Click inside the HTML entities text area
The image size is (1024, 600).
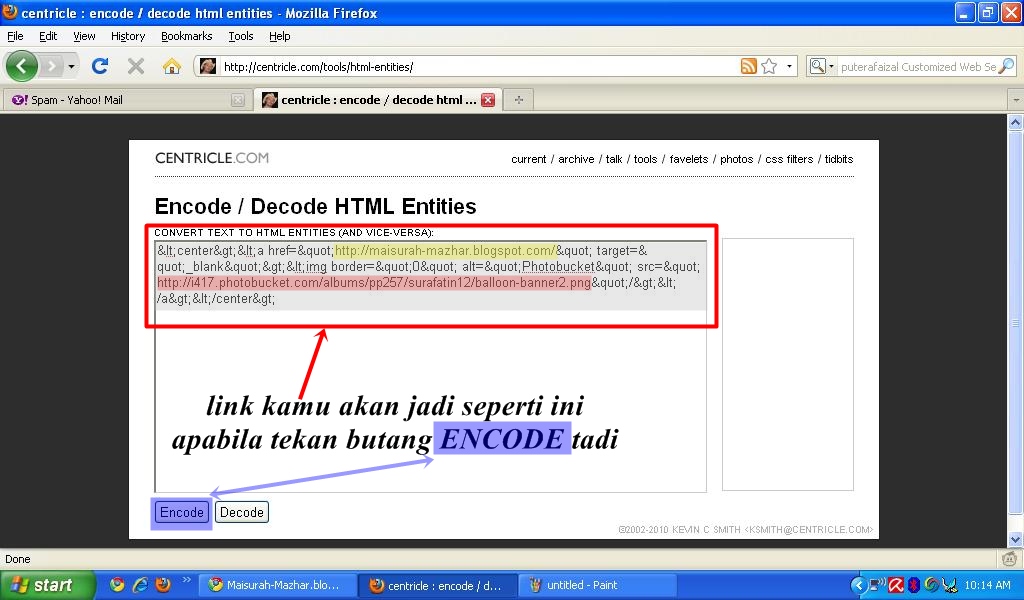430,366
